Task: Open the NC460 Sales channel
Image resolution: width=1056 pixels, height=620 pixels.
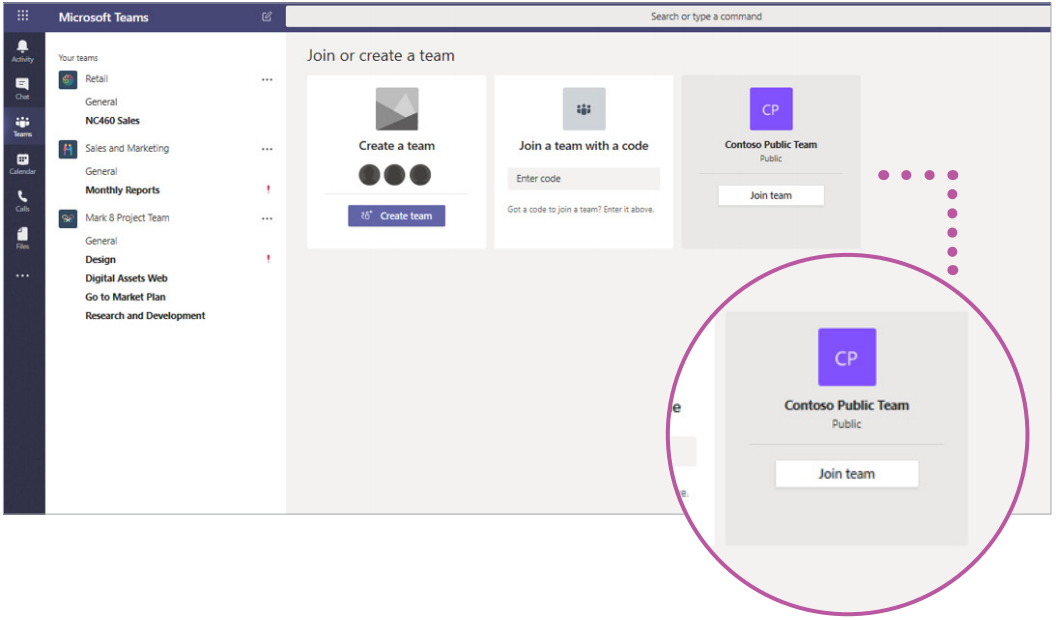Action: pyautogui.click(x=112, y=120)
